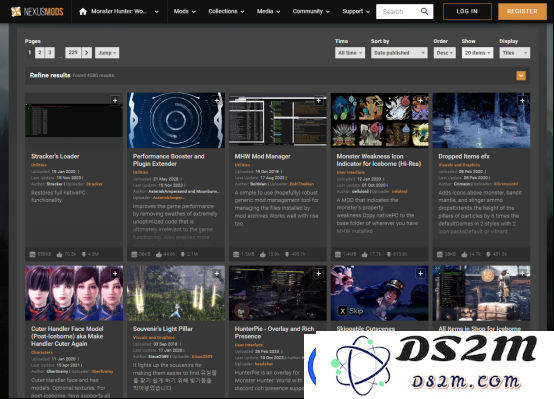Open the Order Desc dropdown
Screen dimensions: 554x399
(444, 53)
